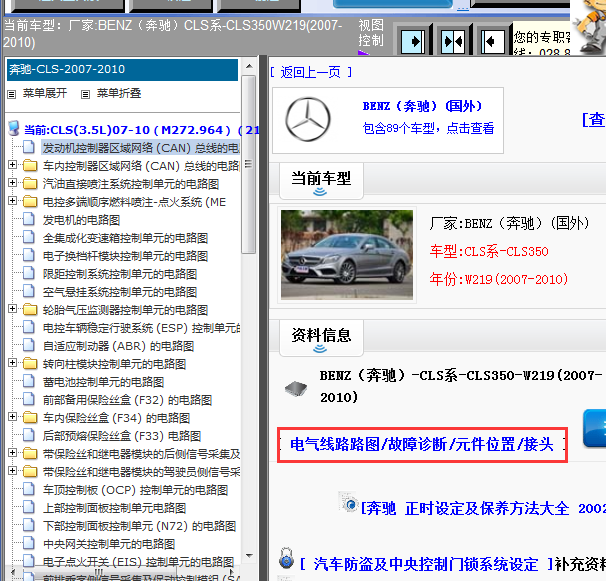The width and height of the screenshot is (606, 581).
Task: Expand 轮胎气压监测器控制单元 tree node
Action: (12, 308)
